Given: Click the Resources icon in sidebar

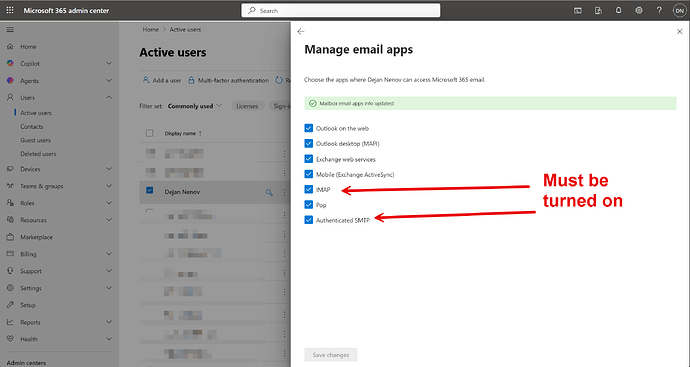Looking at the screenshot, I should [10, 220].
